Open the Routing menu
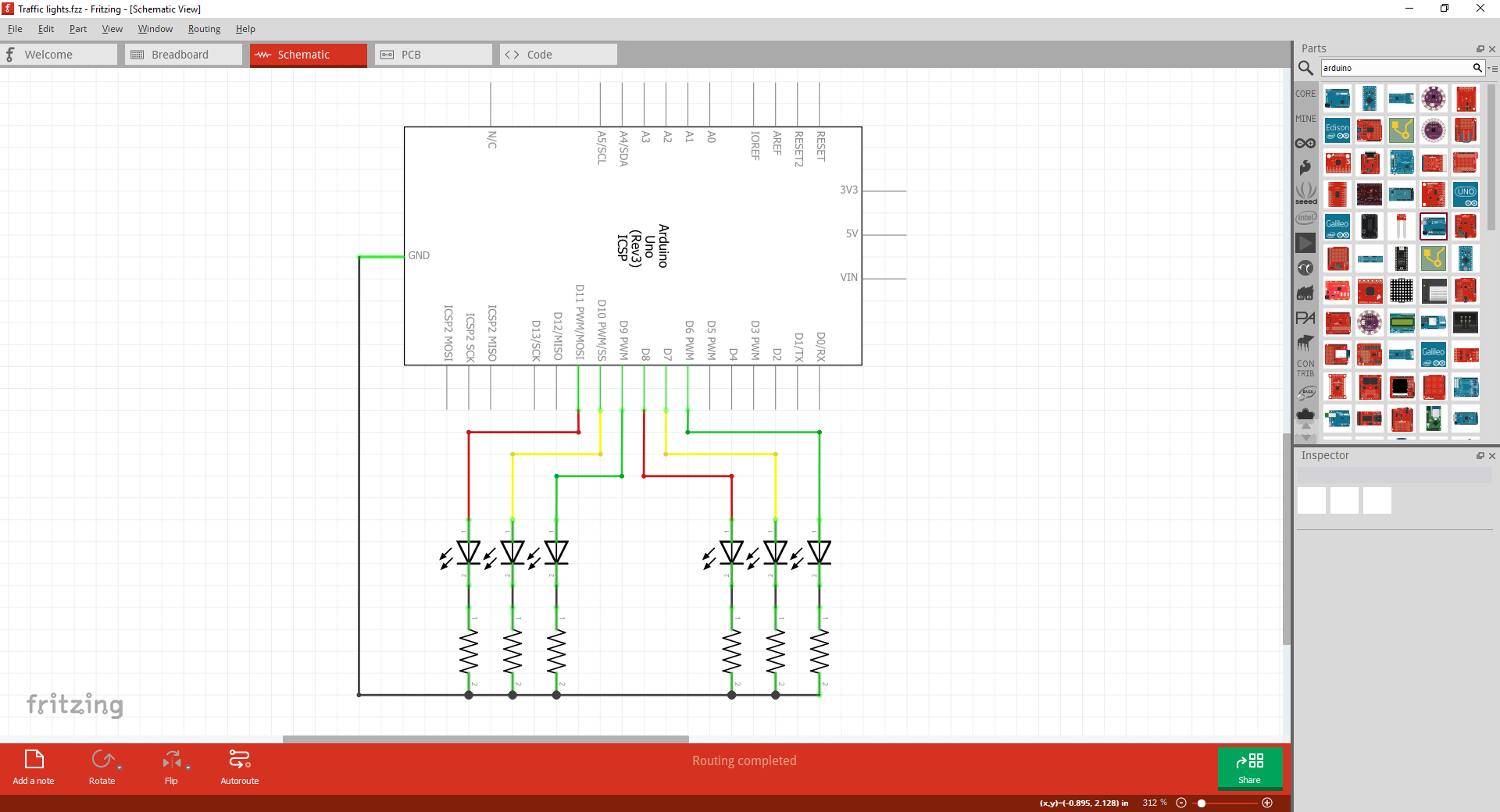The height and width of the screenshot is (812, 1500). click(203, 29)
